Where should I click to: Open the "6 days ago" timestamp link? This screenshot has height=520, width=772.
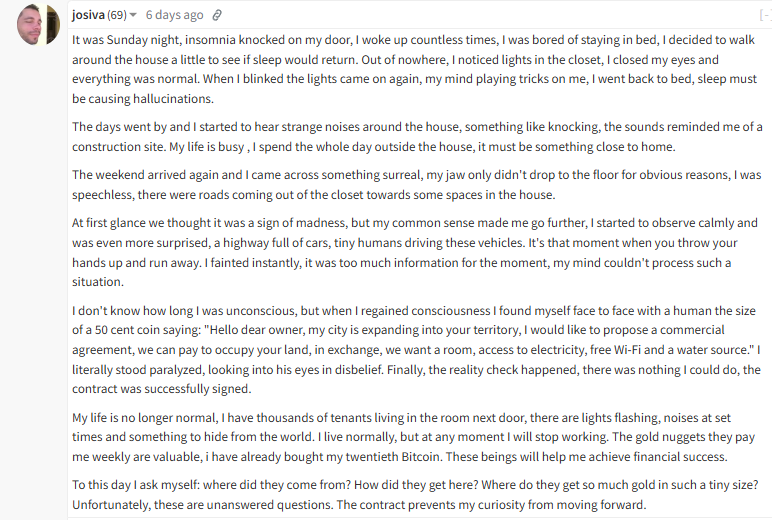(174, 15)
